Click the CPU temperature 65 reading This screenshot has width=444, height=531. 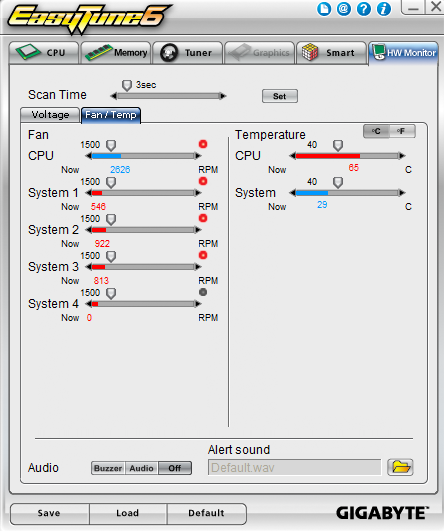click(x=354, y=168)
